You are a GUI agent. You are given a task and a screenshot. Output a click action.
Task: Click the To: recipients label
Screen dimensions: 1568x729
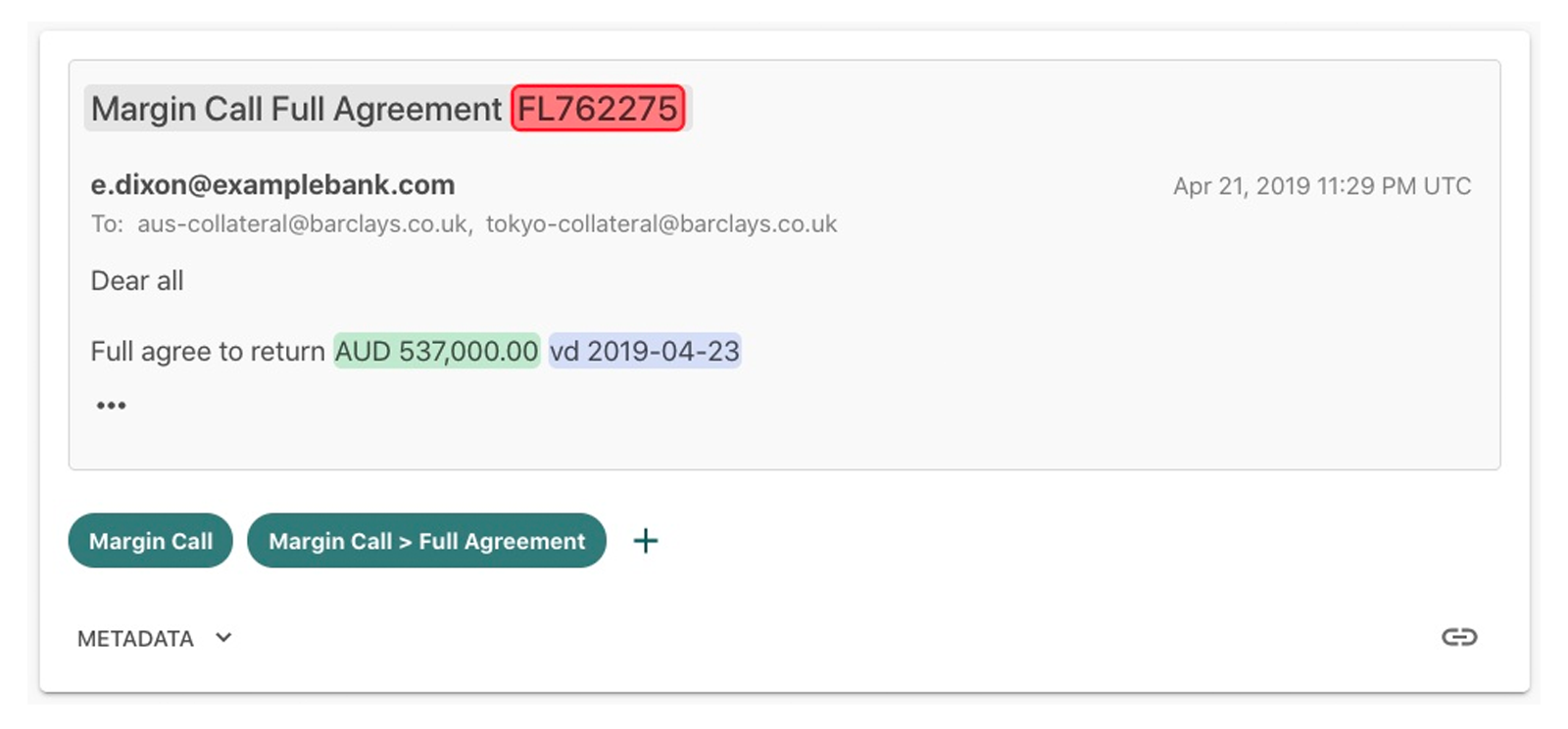click(107, 224)
